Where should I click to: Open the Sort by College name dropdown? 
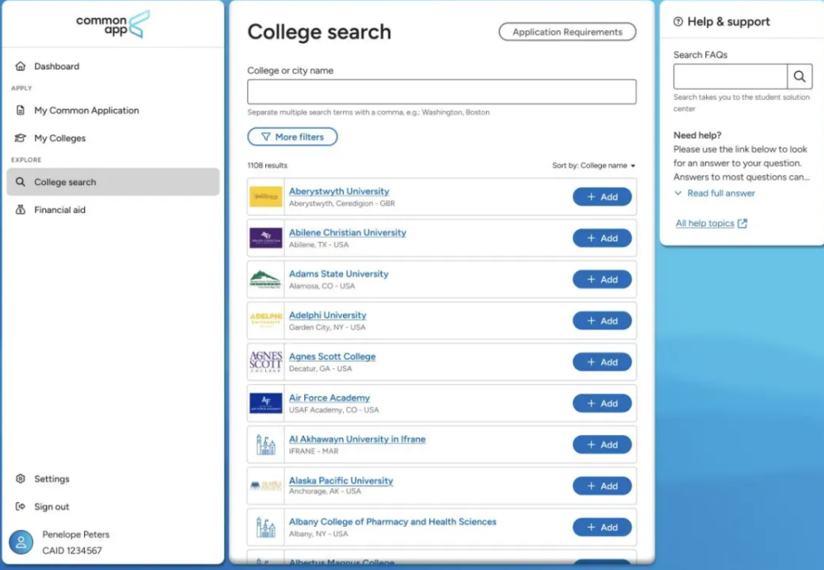coord(594,165)
